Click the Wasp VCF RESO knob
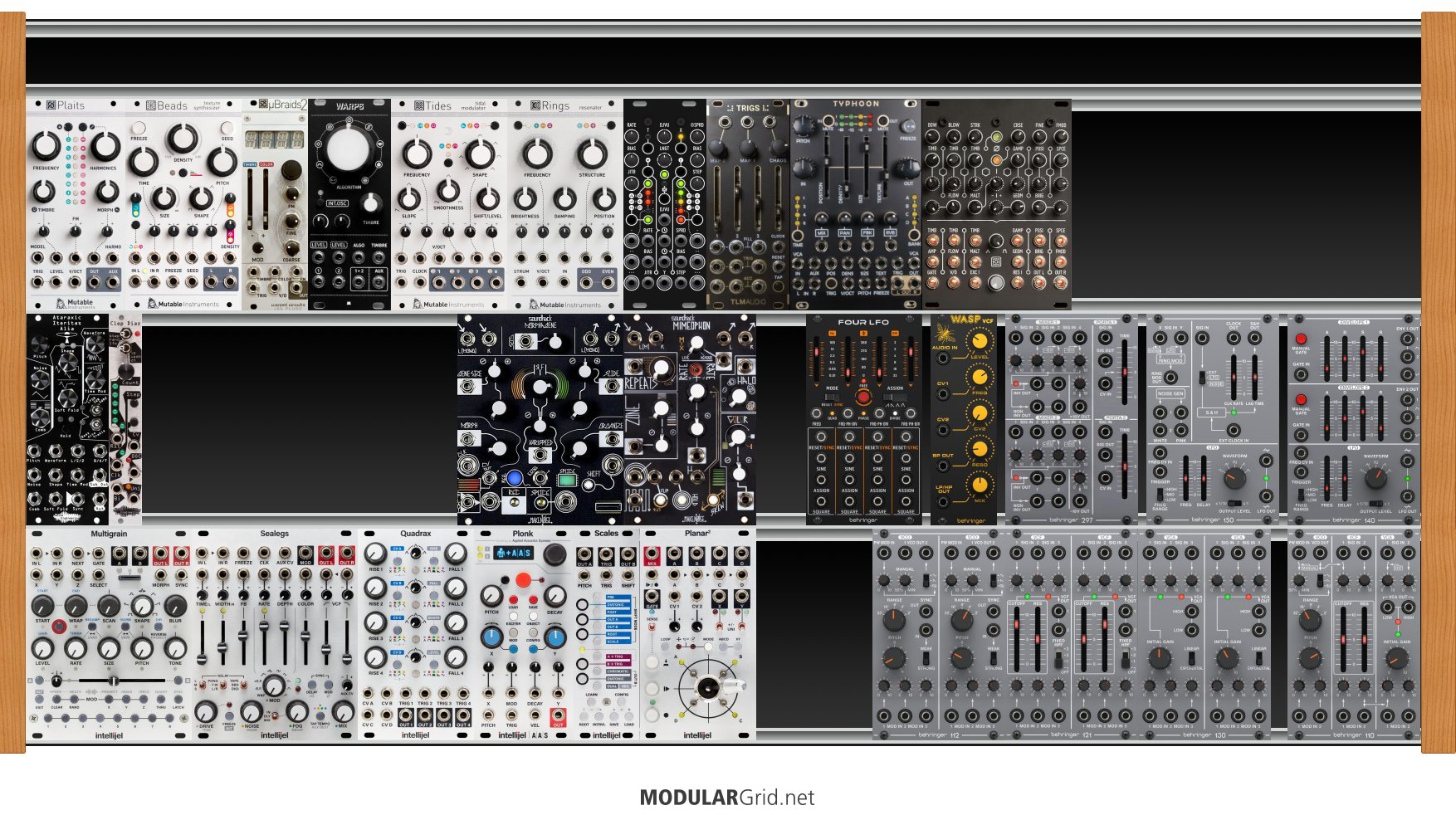This screenshot has height=815, width=1456. coord(980,449)
